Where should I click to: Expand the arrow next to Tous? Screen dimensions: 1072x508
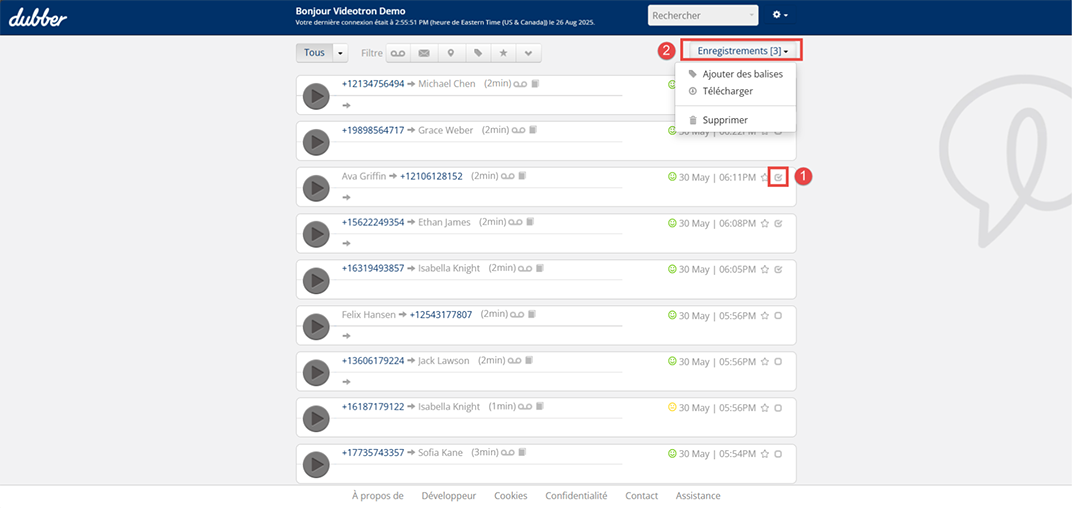click(341, 53)
